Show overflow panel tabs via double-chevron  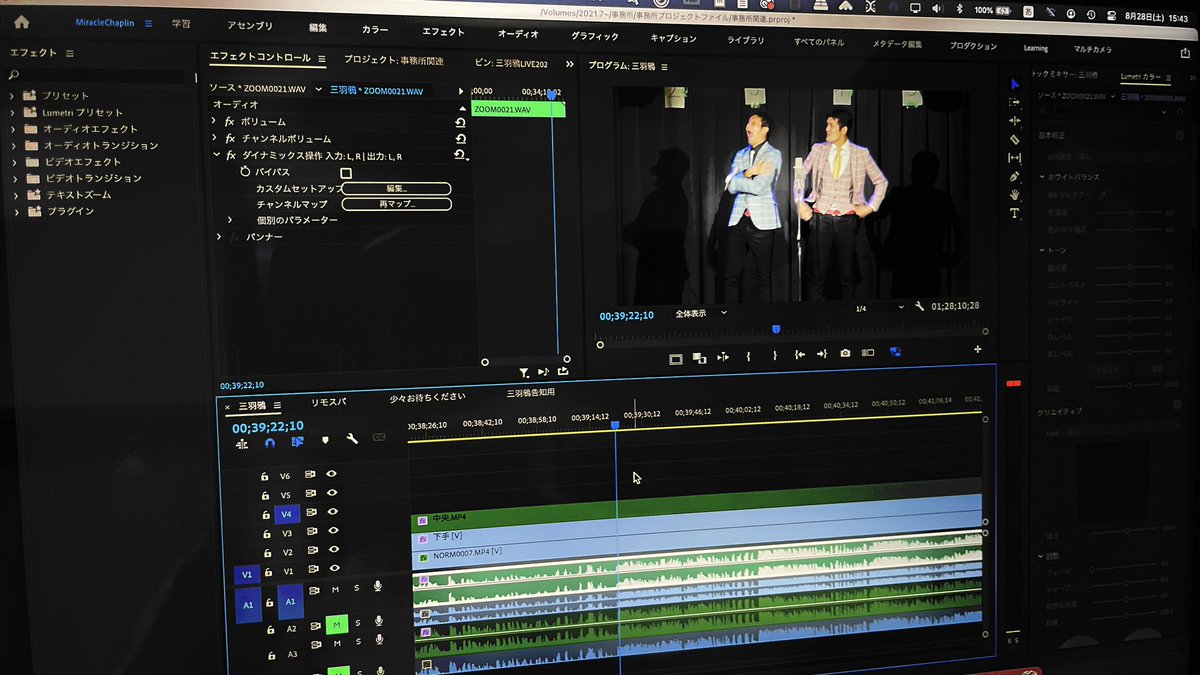click(570, 64)
